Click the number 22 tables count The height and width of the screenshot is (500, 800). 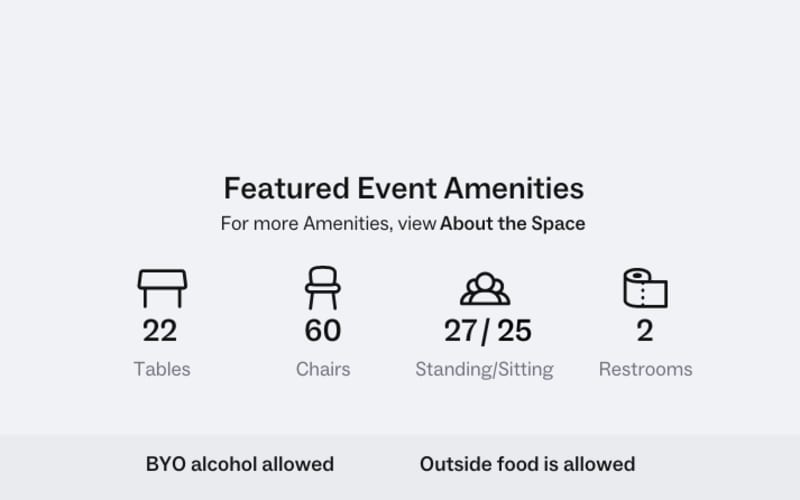click(160, 331)
